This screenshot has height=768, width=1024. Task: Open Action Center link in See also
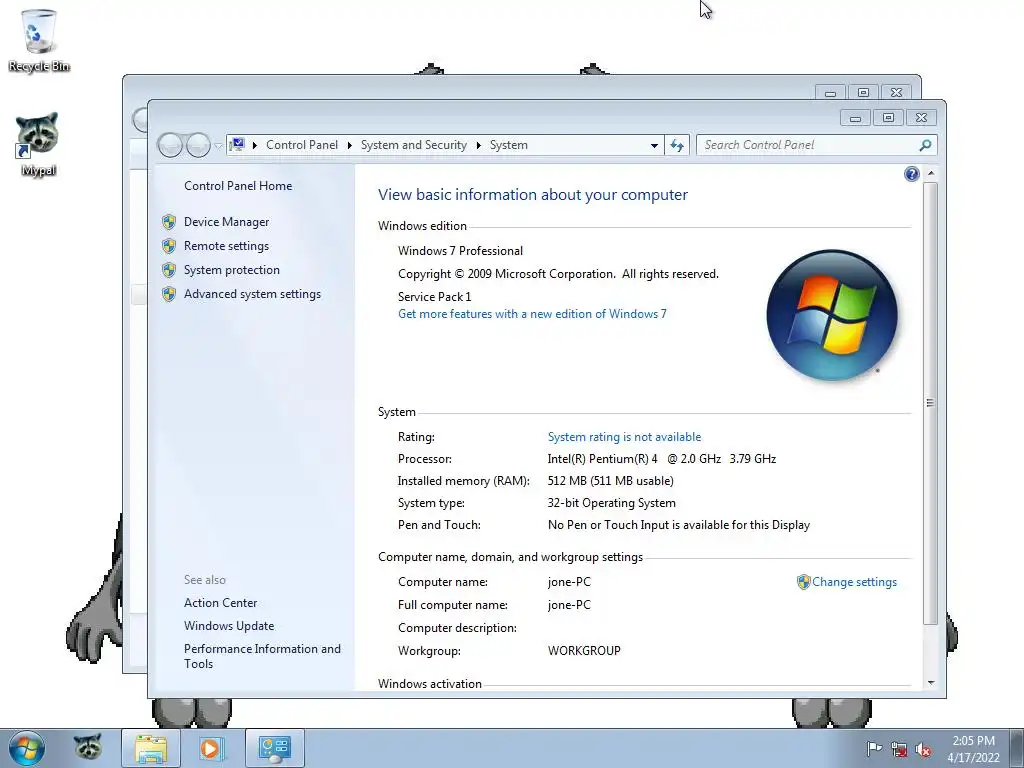pos(220,603)
